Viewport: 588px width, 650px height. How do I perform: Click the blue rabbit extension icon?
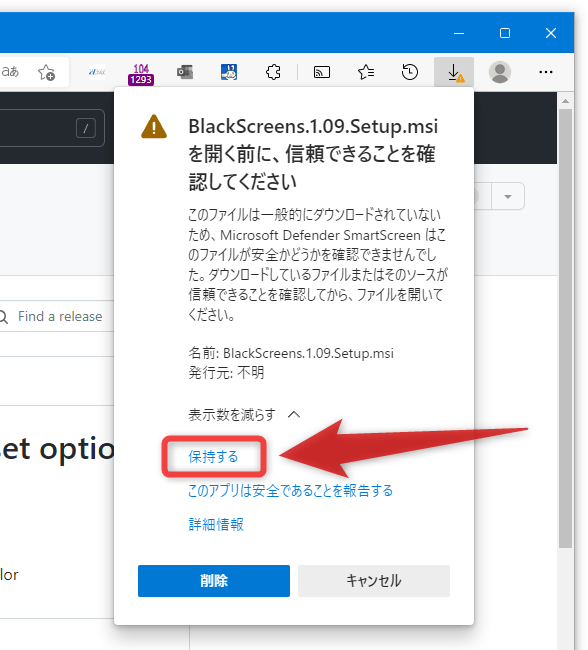coord(229,72)
